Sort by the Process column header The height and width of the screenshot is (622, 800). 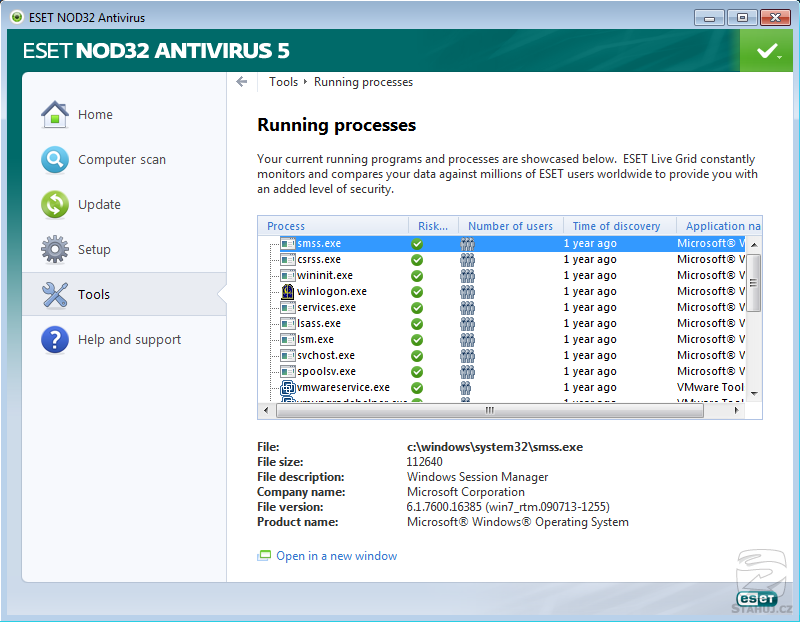tap(286, 226)
